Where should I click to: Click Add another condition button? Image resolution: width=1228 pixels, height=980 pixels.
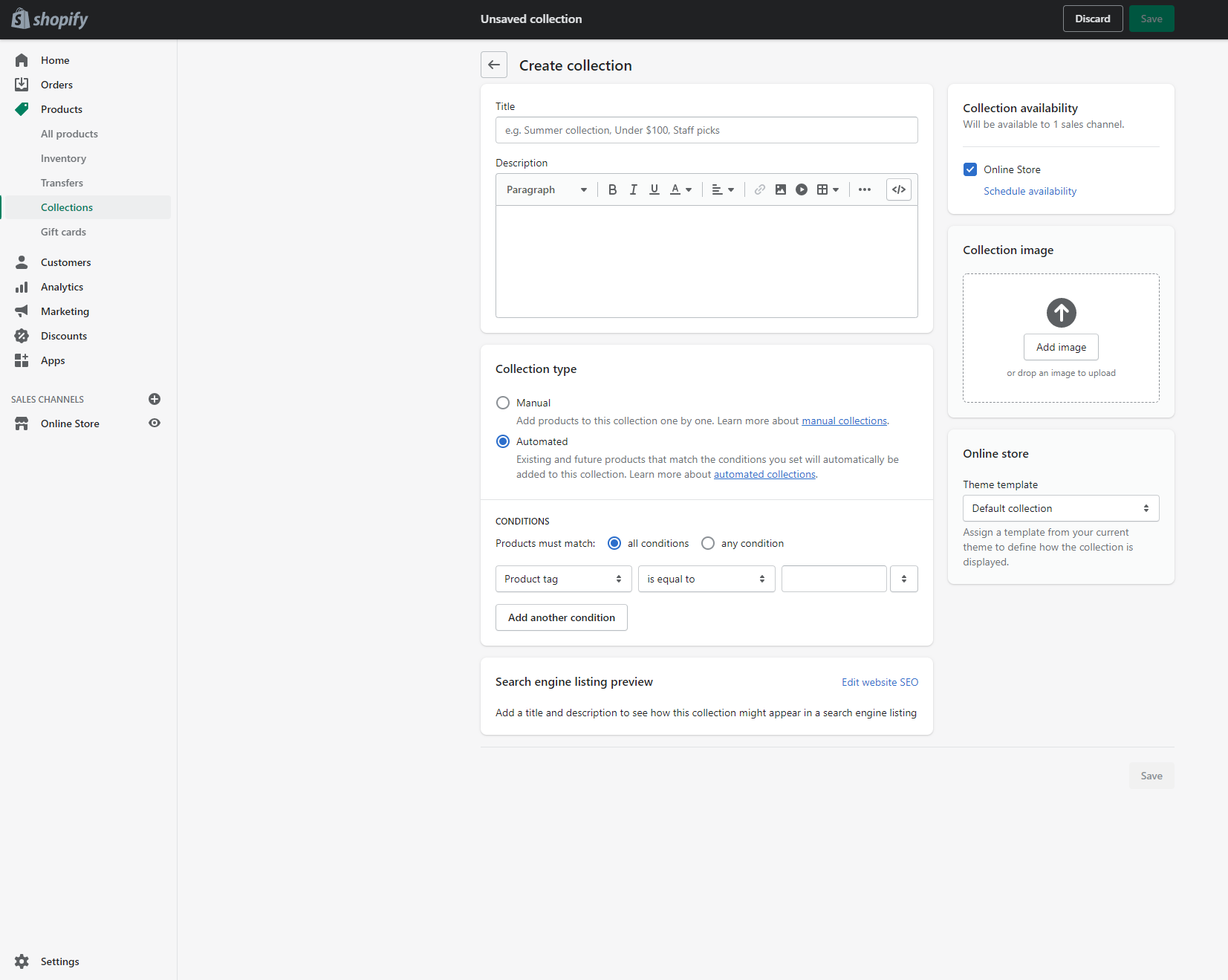[x=561, y=617]
